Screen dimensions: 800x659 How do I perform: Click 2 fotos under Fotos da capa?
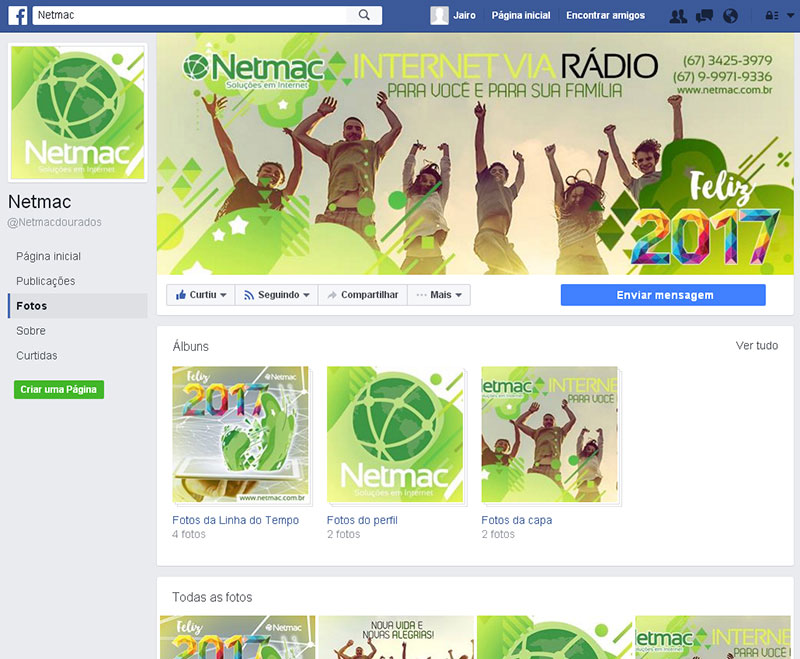pyautogui.click(x=498, y=534)
